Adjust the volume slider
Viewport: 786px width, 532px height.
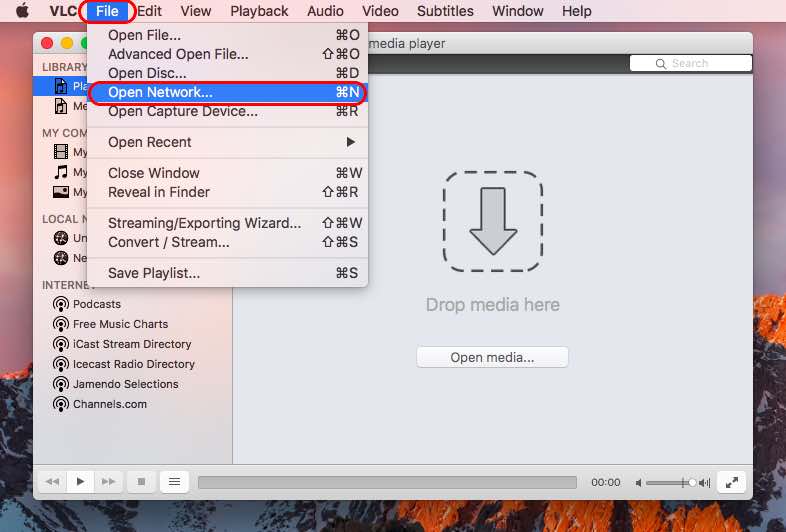tap(671, 483)
